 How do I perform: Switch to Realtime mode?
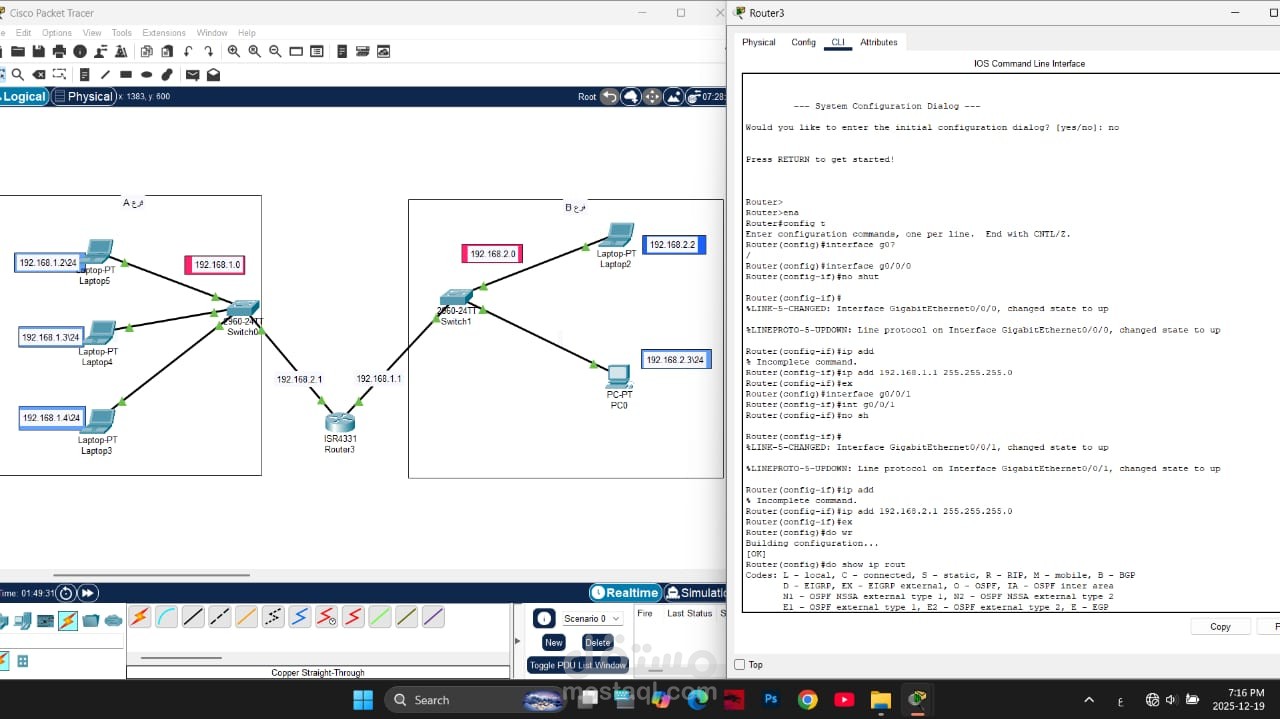[x=626, y=593]
